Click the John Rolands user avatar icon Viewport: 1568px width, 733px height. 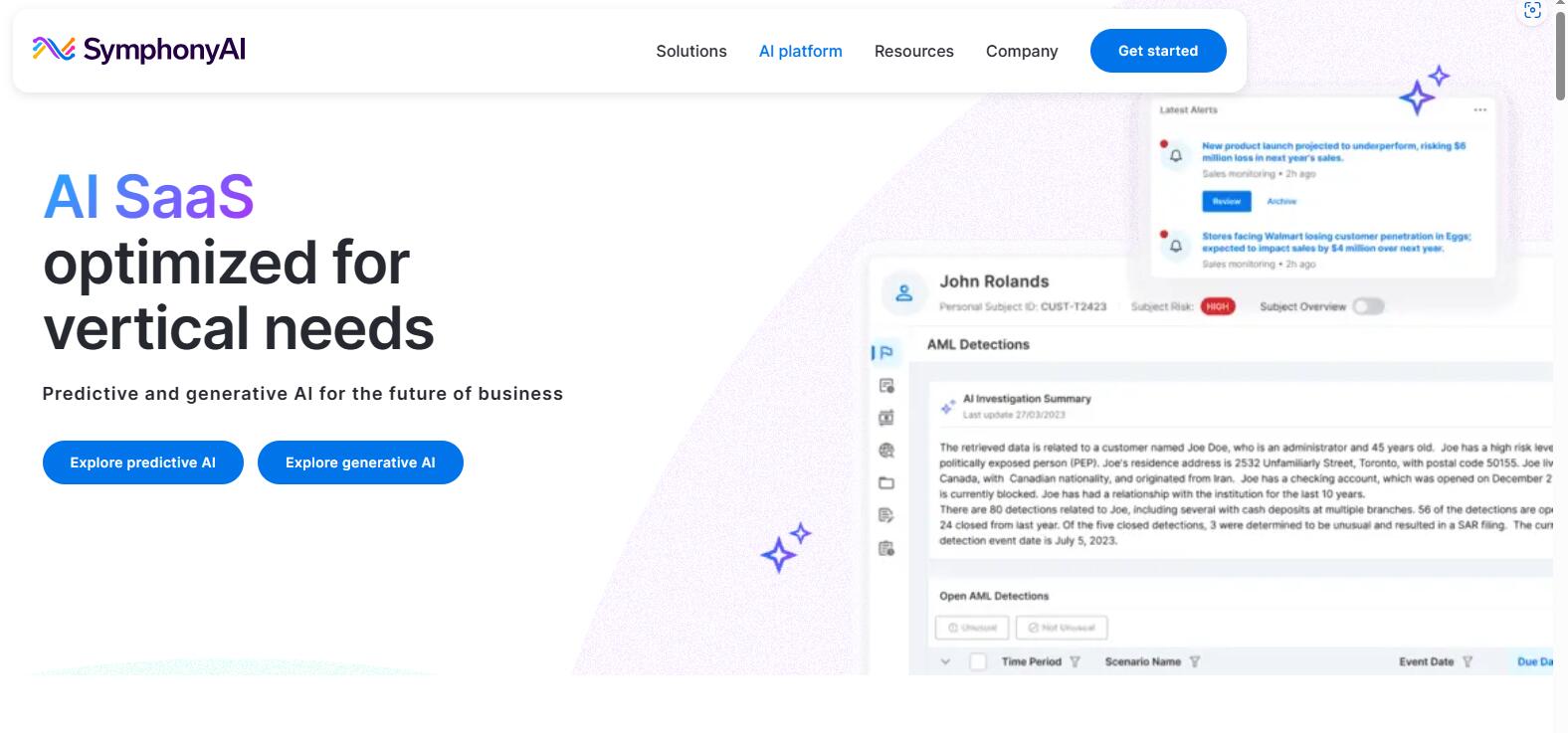903,293
